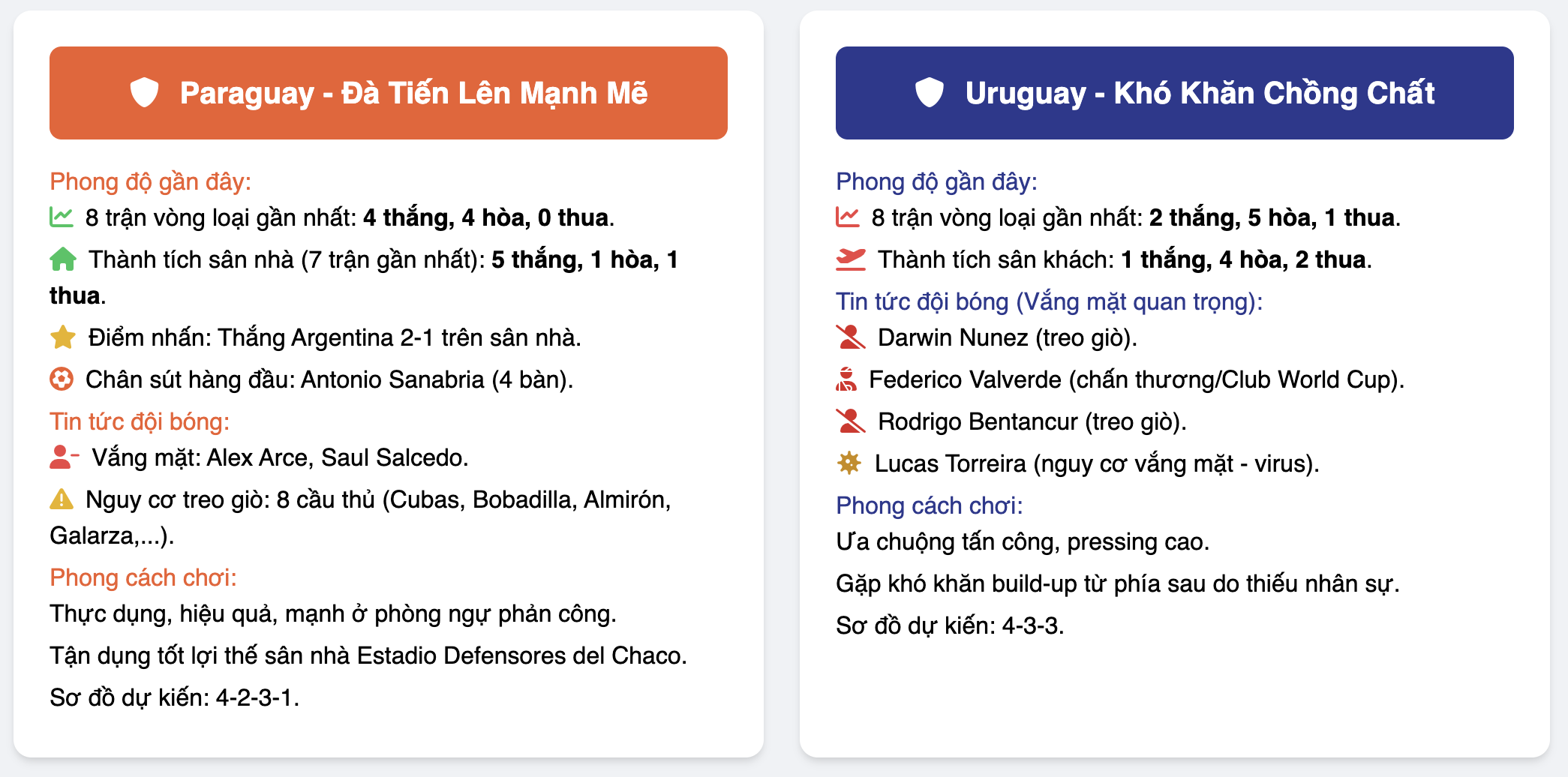1568x777 pixels.
Task: Click the text Sơ đồ dự kiến: 4-2-3-1
Action: [x=175, y=697]
